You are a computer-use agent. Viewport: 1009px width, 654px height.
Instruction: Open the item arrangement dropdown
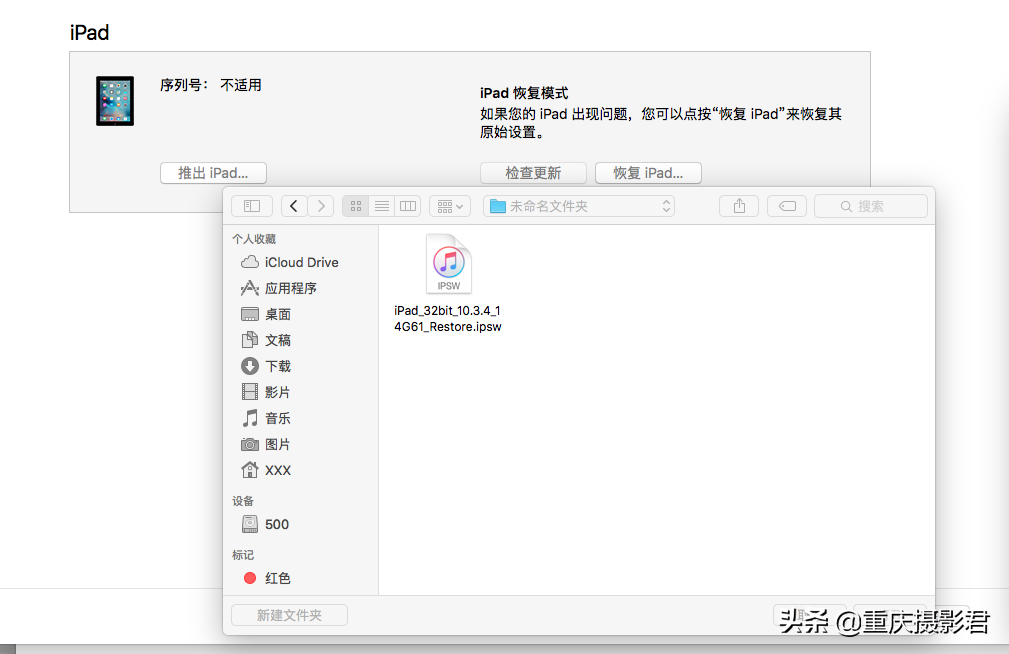point(450,206)
